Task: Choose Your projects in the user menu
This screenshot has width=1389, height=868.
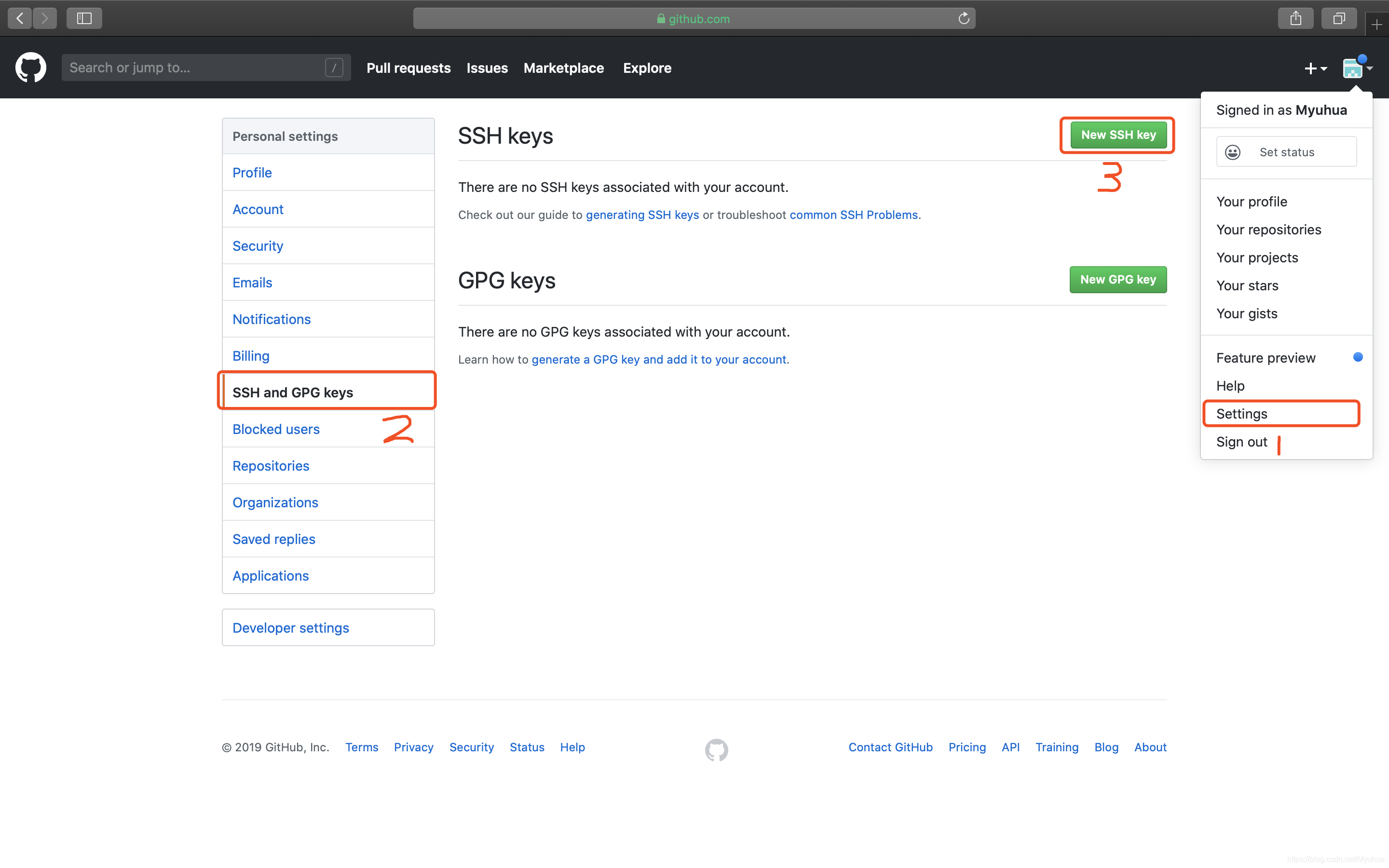Action: point(1286,257)
